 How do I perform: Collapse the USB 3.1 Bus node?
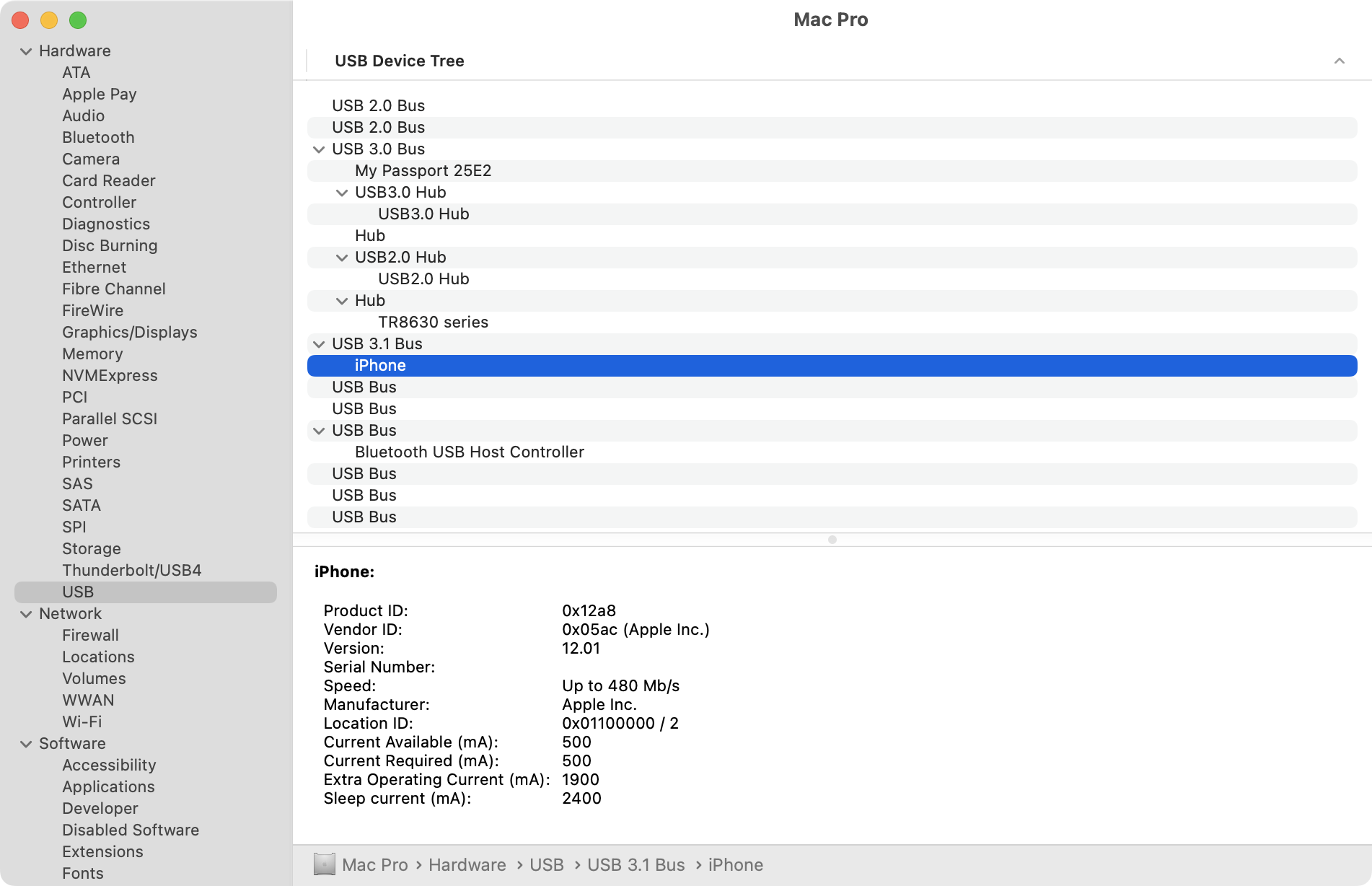pos(319,344)
